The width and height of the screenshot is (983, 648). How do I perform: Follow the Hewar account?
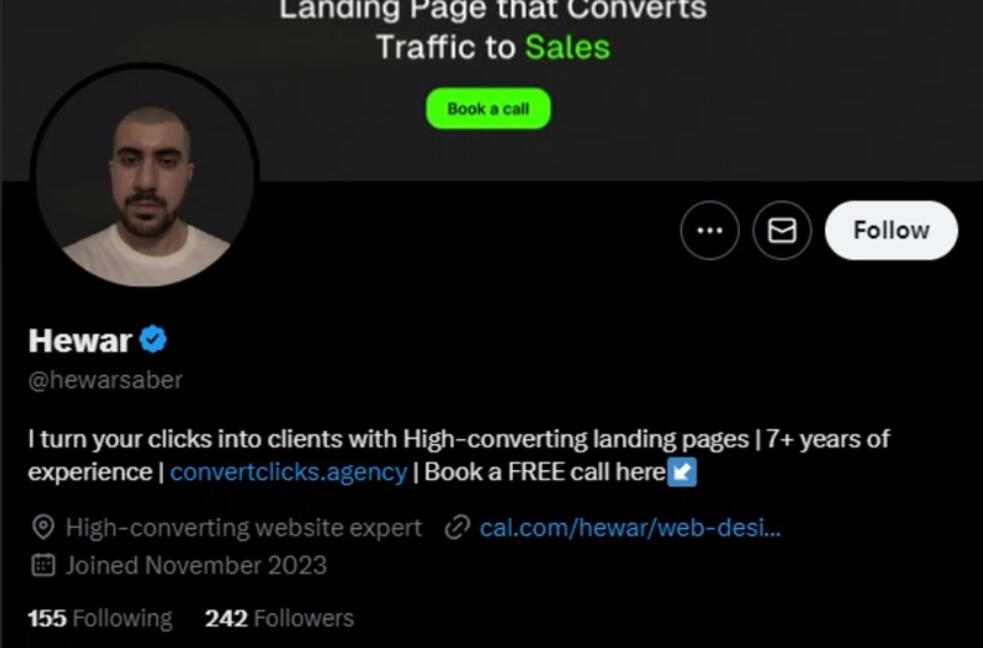tap(891, 231)
